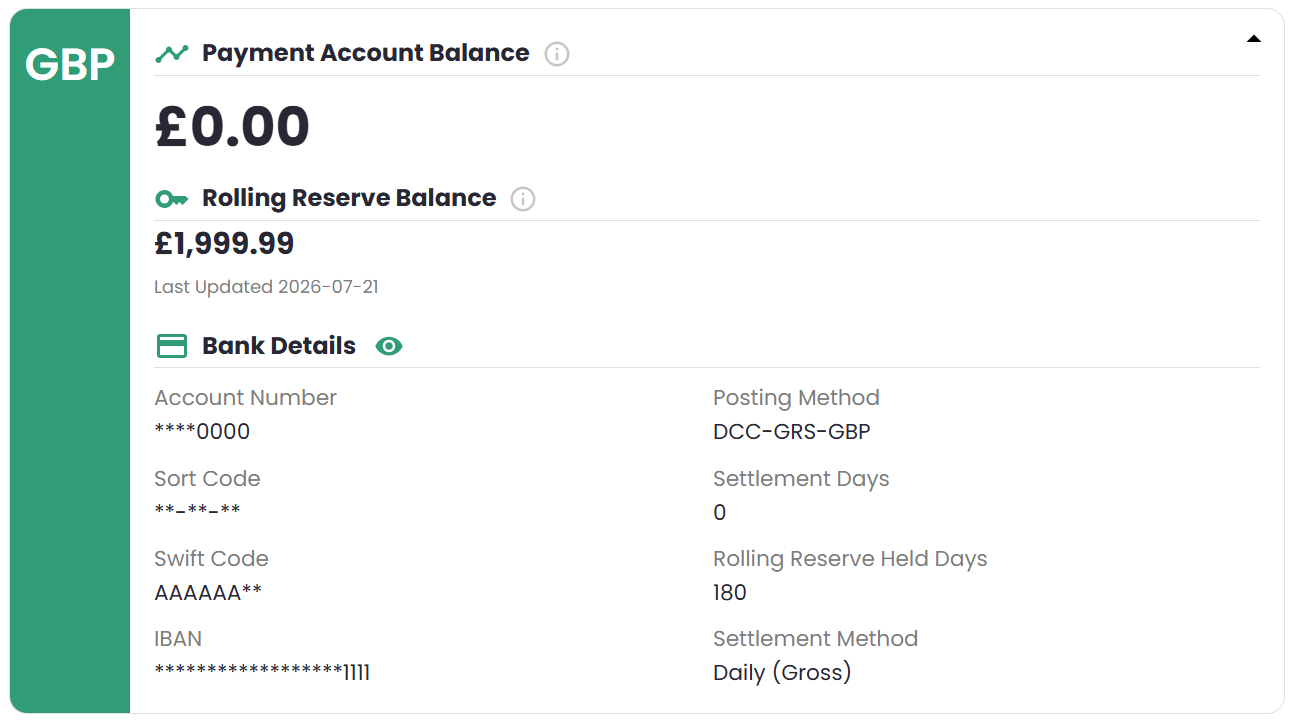Click the DCC-GRS-GBP posting method value
The height and width of the screenshot is (726, 1294).
tap(792, 432)
